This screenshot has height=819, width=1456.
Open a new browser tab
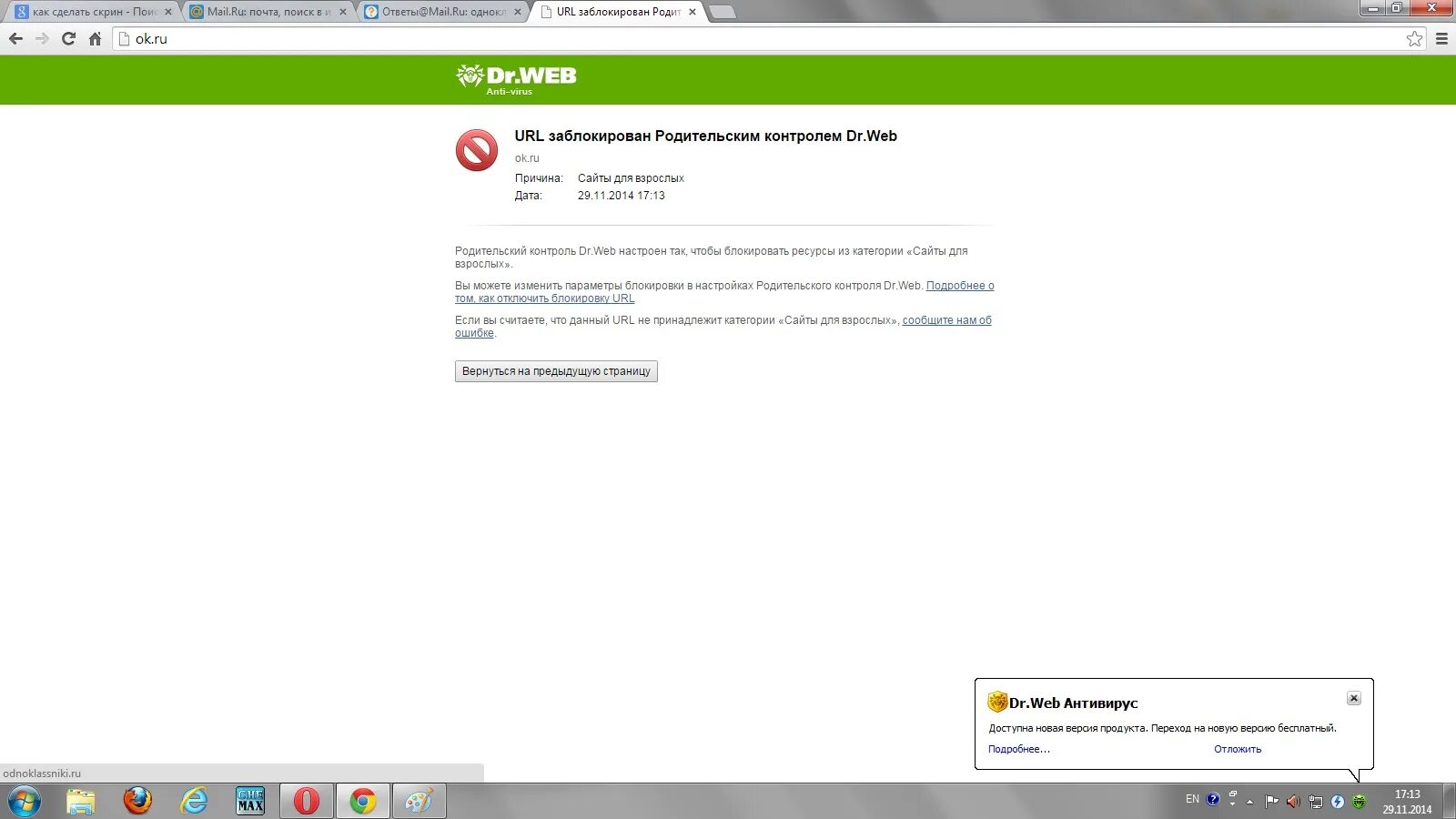pyautogui.click(x=722, y=12)
